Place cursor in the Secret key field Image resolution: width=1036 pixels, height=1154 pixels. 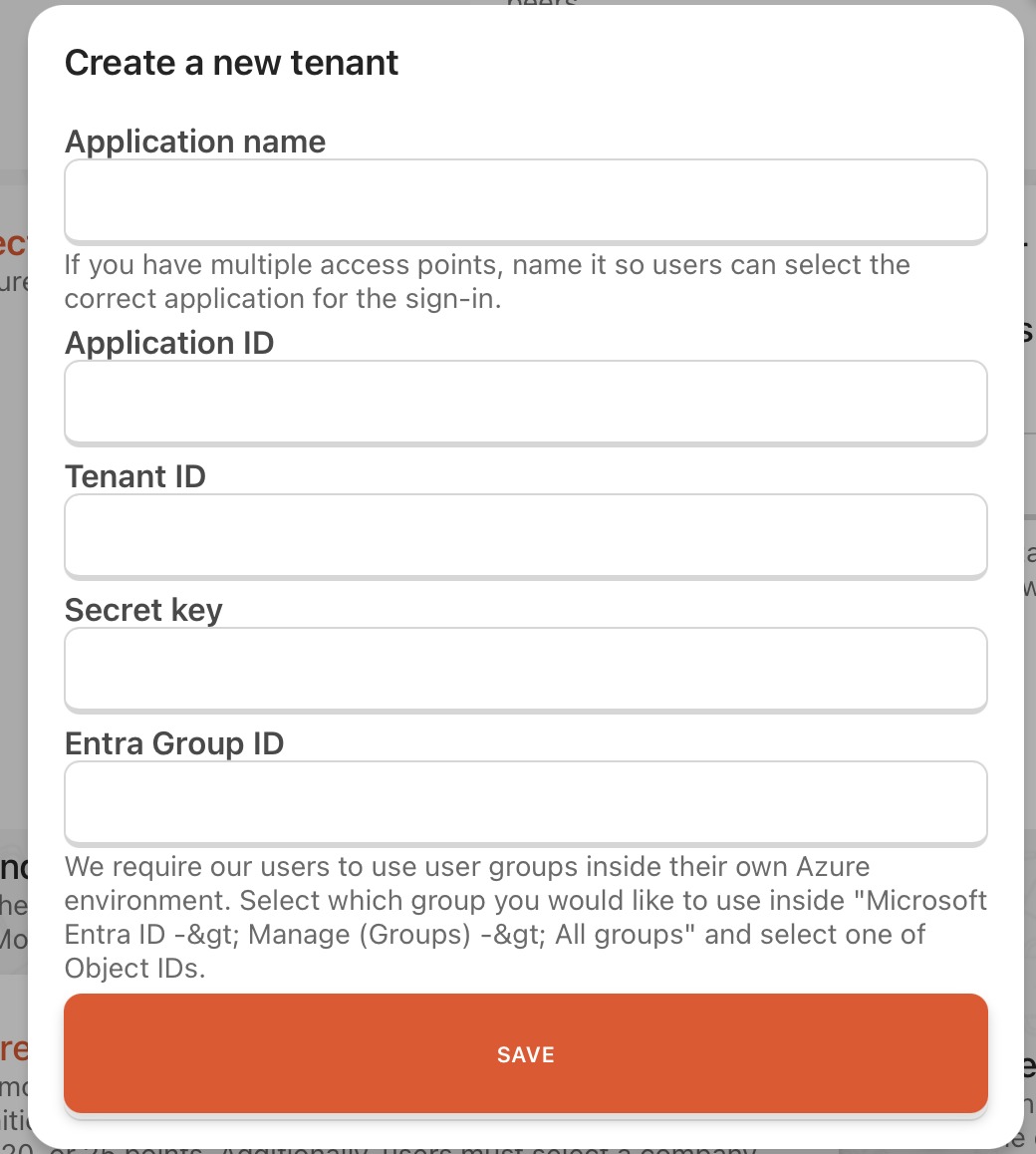[x=525, y=669]
